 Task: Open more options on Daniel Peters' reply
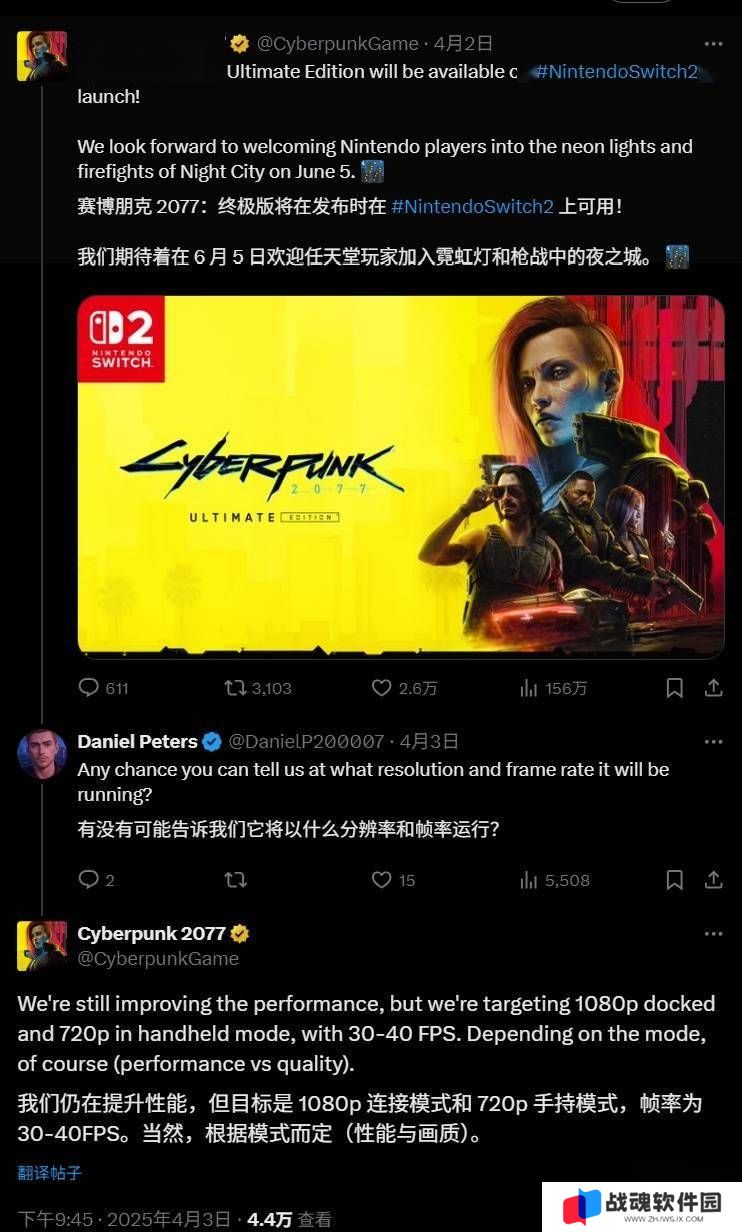click(713, 742)
